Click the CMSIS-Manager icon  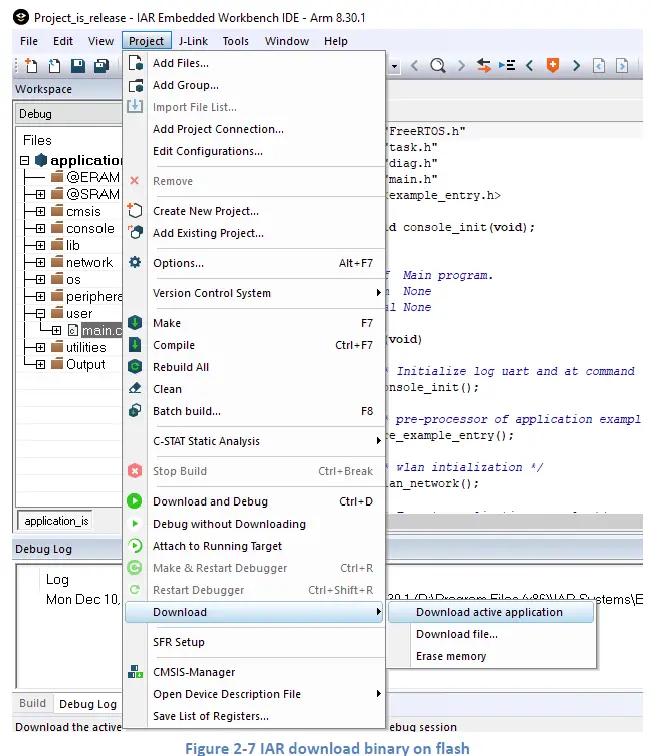pyautogui.click(x=136, y=672)
